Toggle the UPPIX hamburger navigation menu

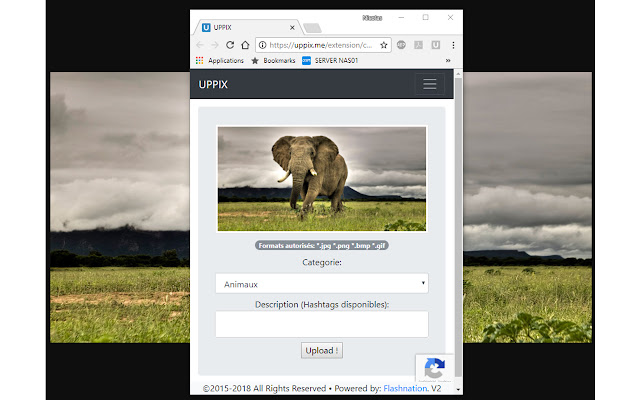(x=430, y=84)
